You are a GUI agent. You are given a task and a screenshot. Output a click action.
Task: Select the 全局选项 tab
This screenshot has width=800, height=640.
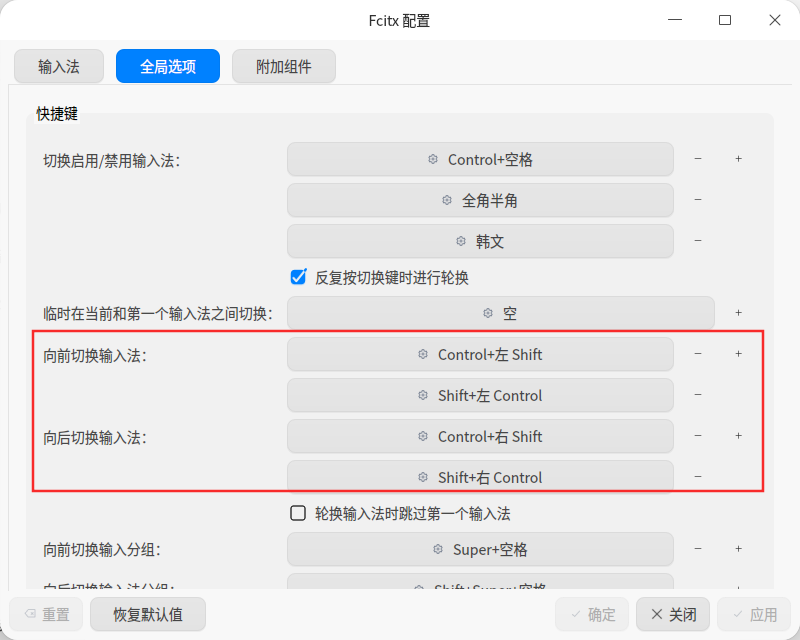pos(168,66)
